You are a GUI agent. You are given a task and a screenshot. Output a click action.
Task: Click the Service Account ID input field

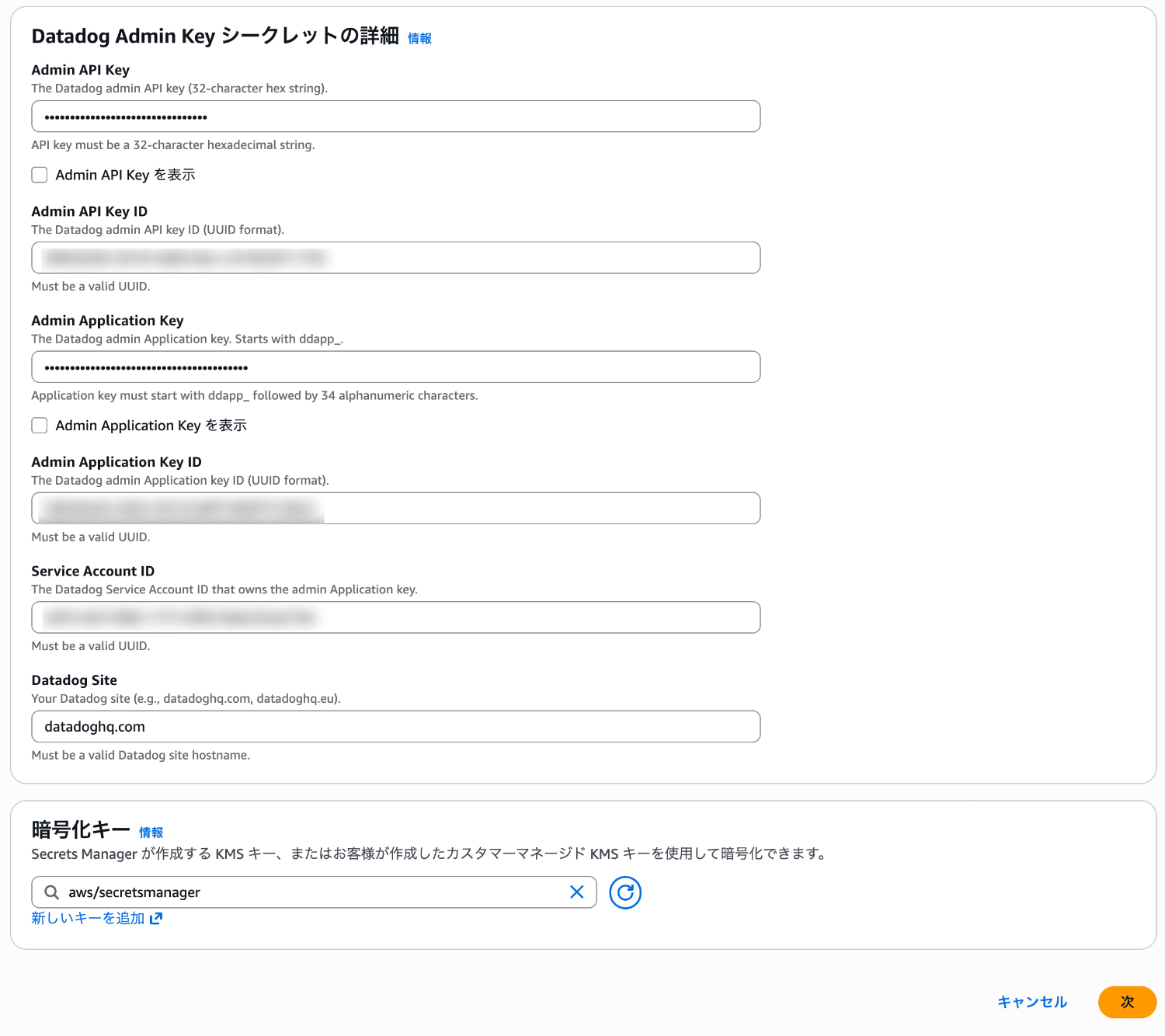click(396, 617)
